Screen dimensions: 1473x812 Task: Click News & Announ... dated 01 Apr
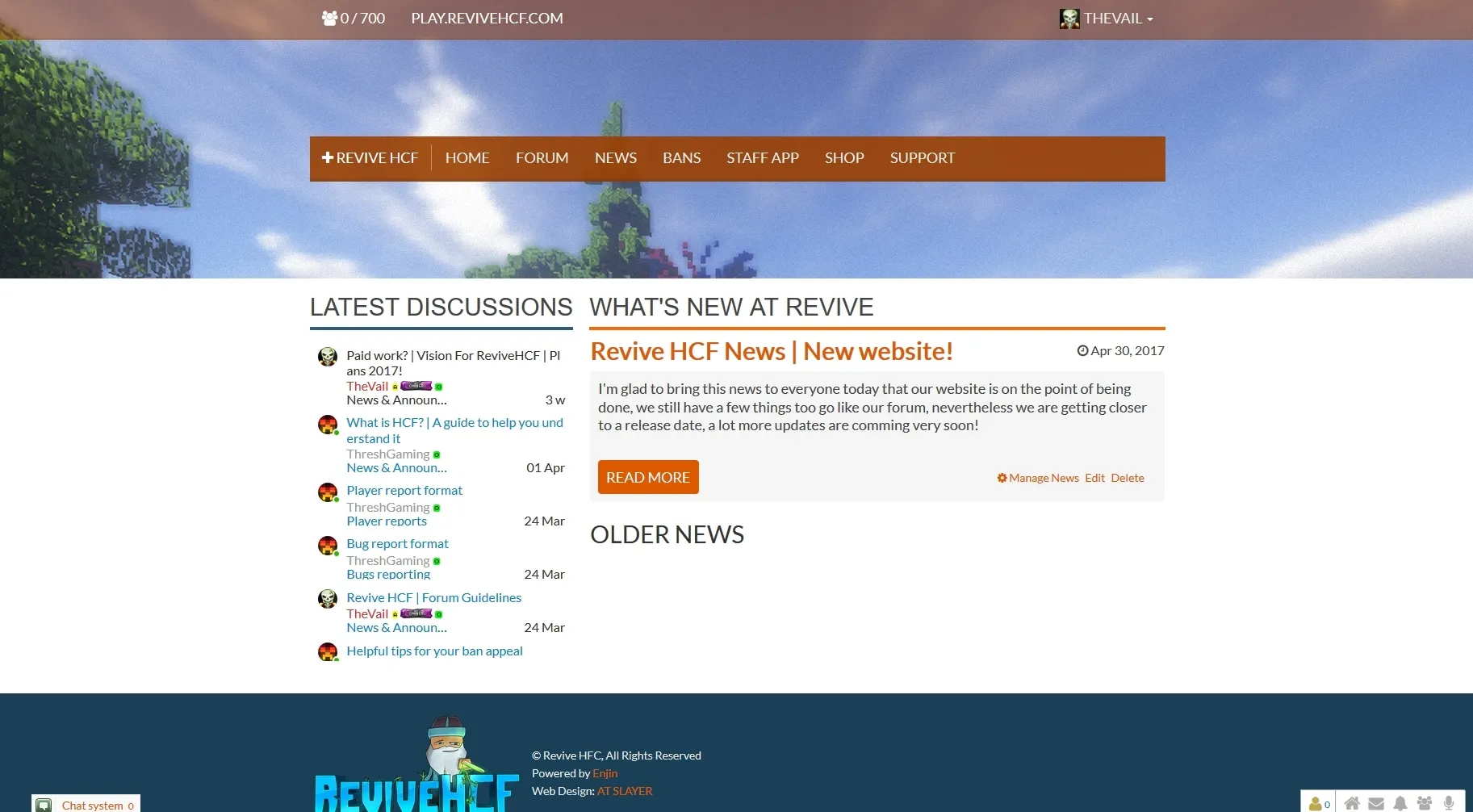tap(396, 468)
